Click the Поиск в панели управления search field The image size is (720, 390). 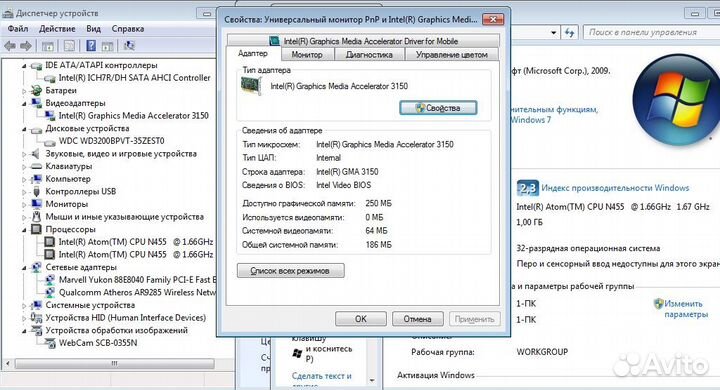click(652, 33)
